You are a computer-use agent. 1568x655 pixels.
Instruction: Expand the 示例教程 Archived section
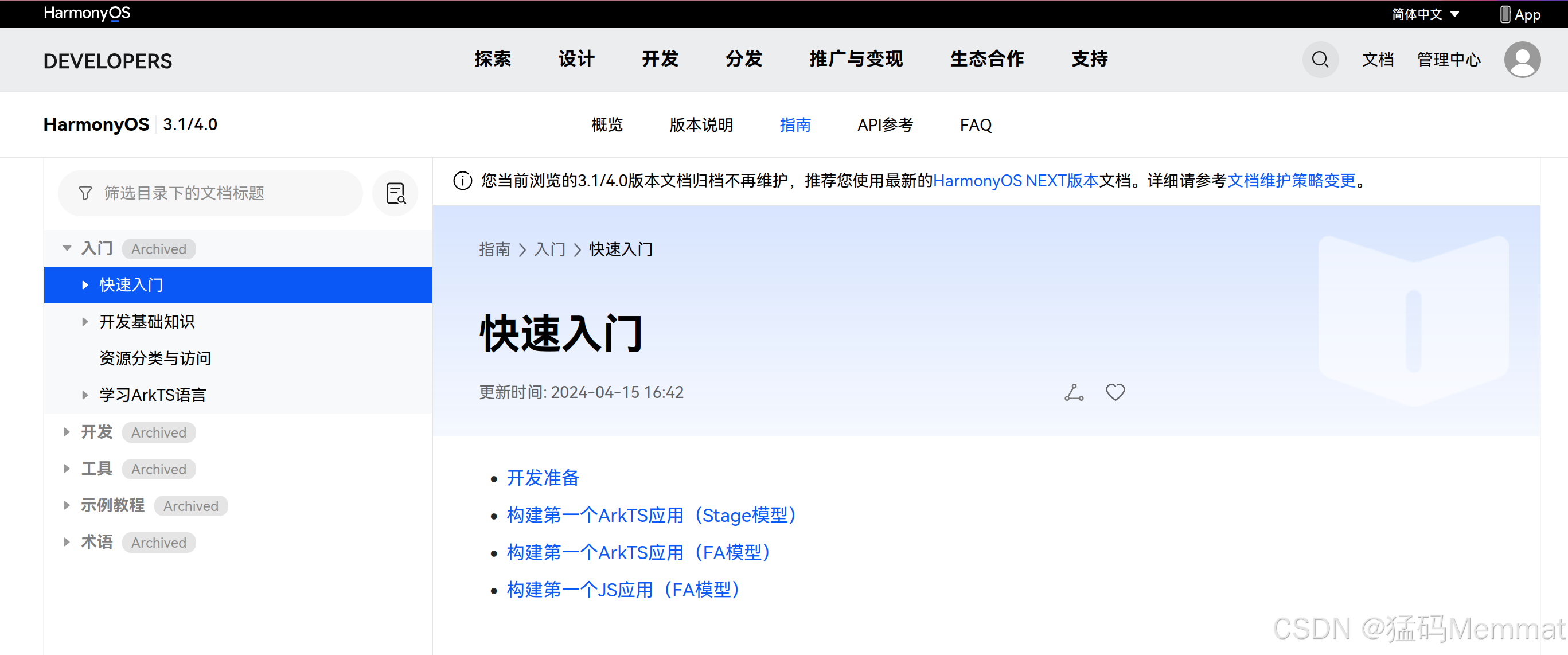pyautogui.click(x=67, y=505)
